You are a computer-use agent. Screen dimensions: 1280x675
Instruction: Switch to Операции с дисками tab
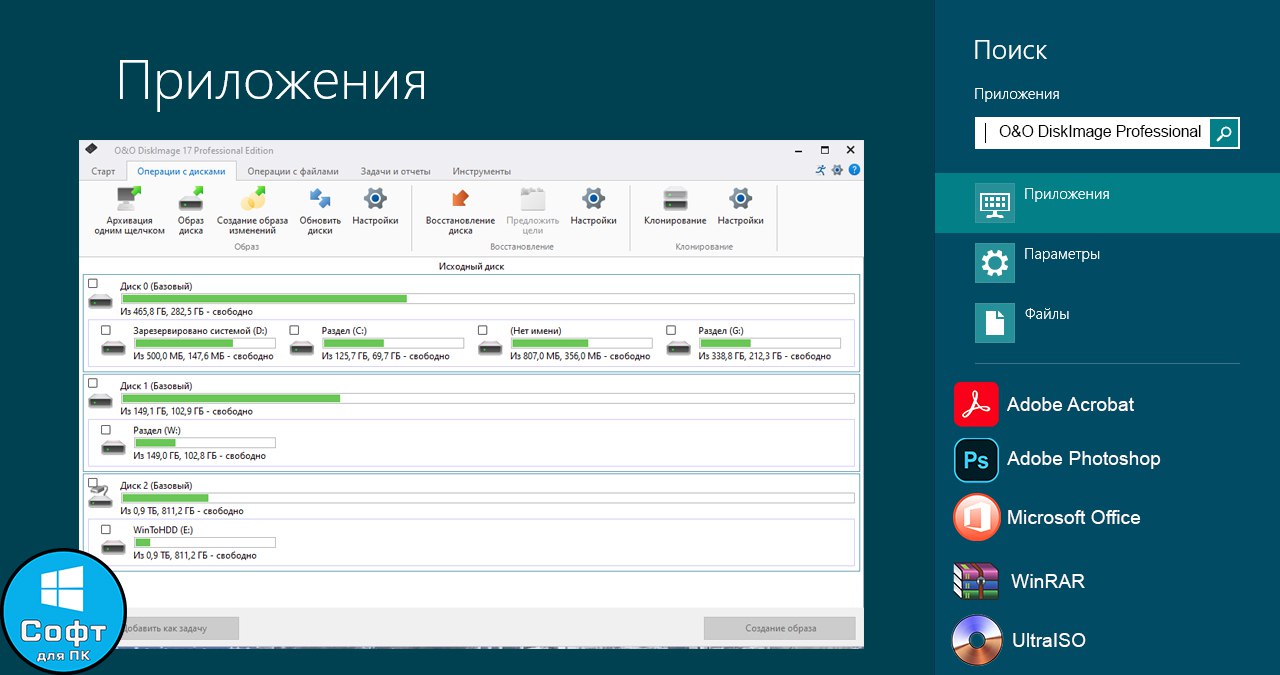click(x=182, y=171)
